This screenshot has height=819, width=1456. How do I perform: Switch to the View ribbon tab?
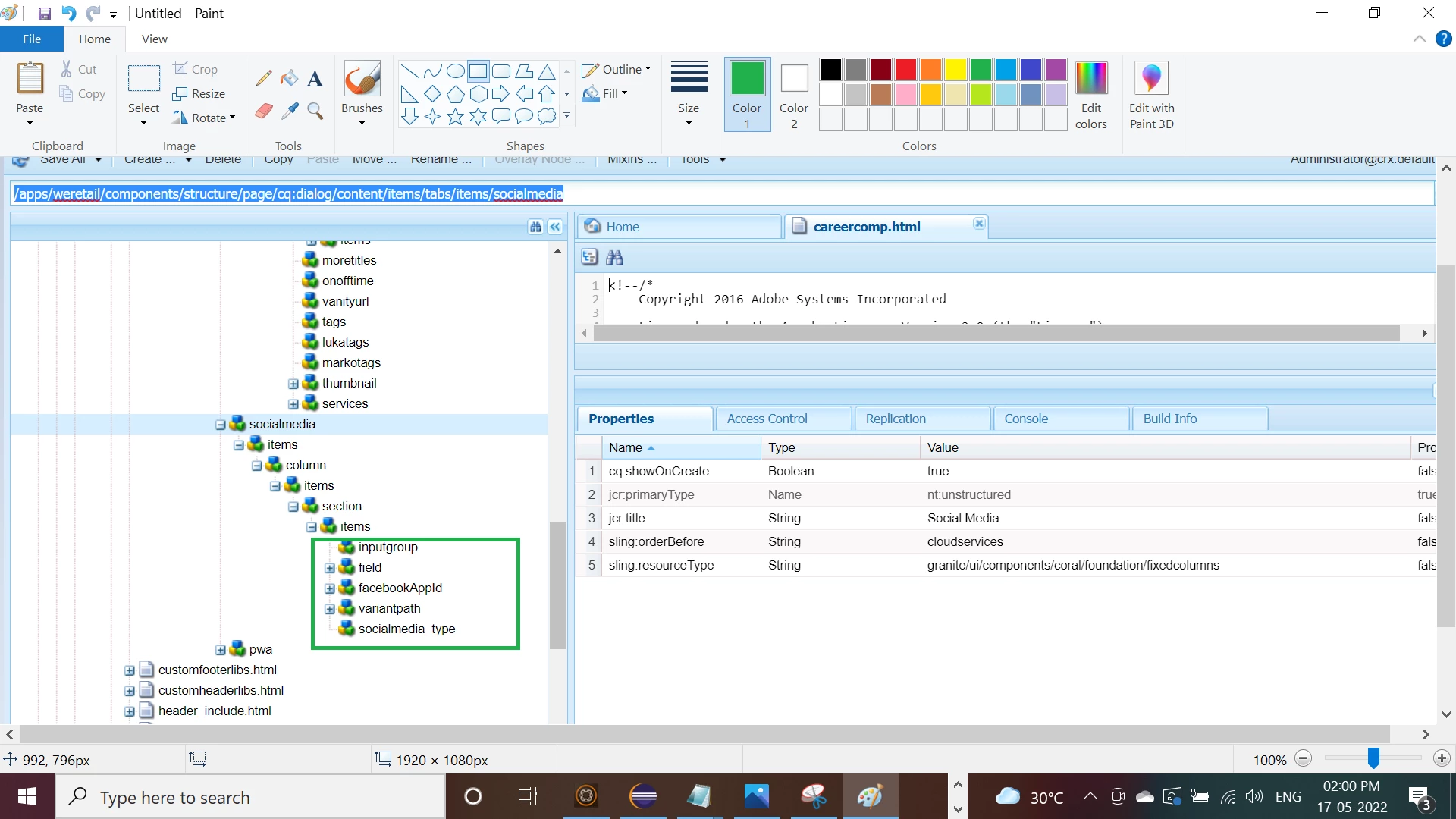(154, 39)
